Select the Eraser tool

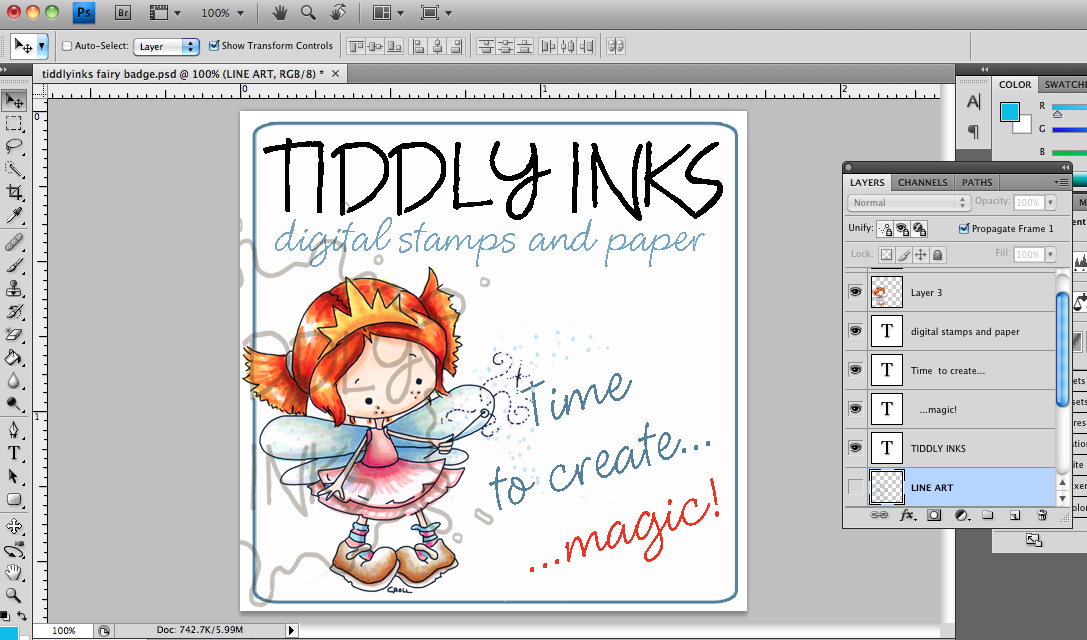tap(14, 334)
